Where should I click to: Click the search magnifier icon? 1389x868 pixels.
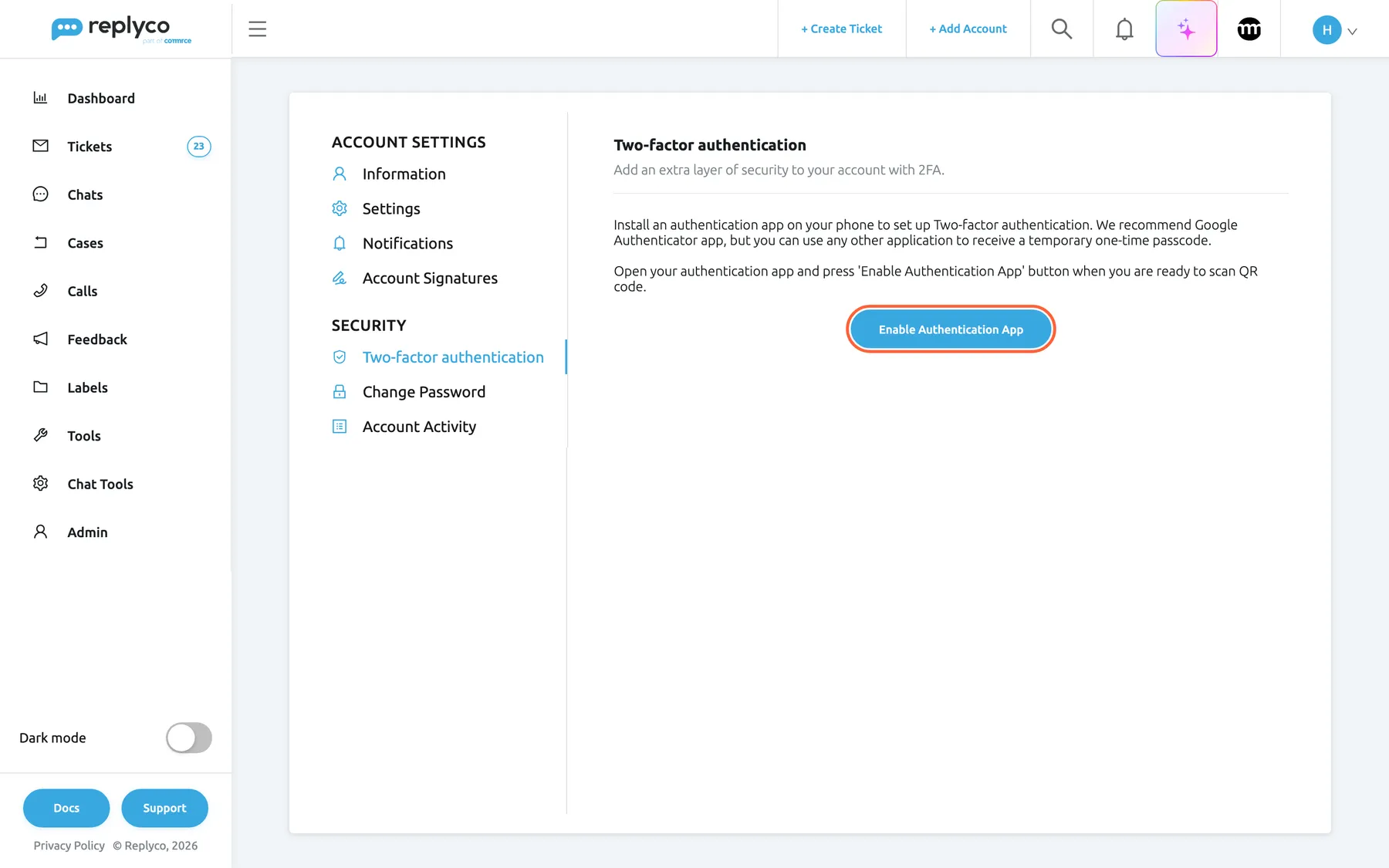(x=1062, y=29)
